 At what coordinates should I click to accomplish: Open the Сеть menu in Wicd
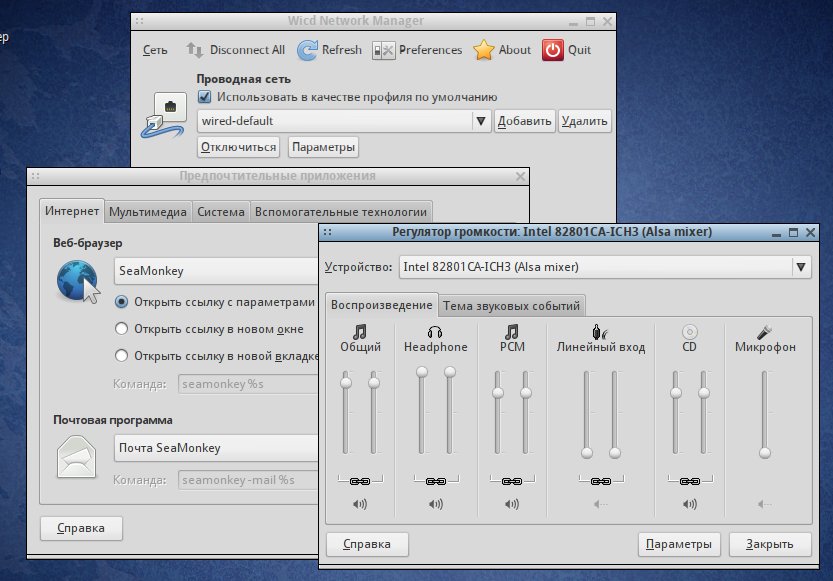pyautogui.click(x=155, y=50)
